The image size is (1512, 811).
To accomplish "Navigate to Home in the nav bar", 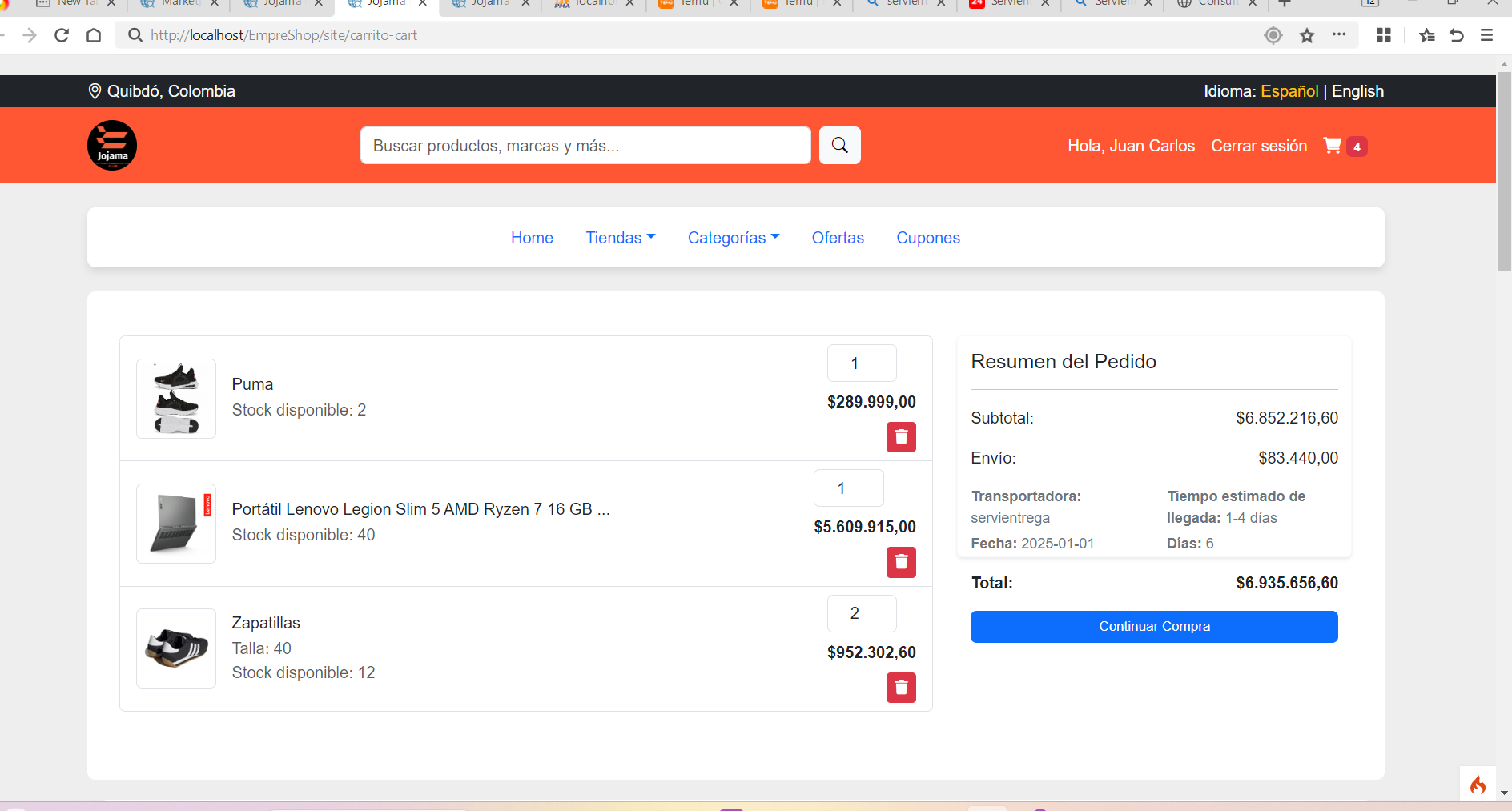I will 532,238.
